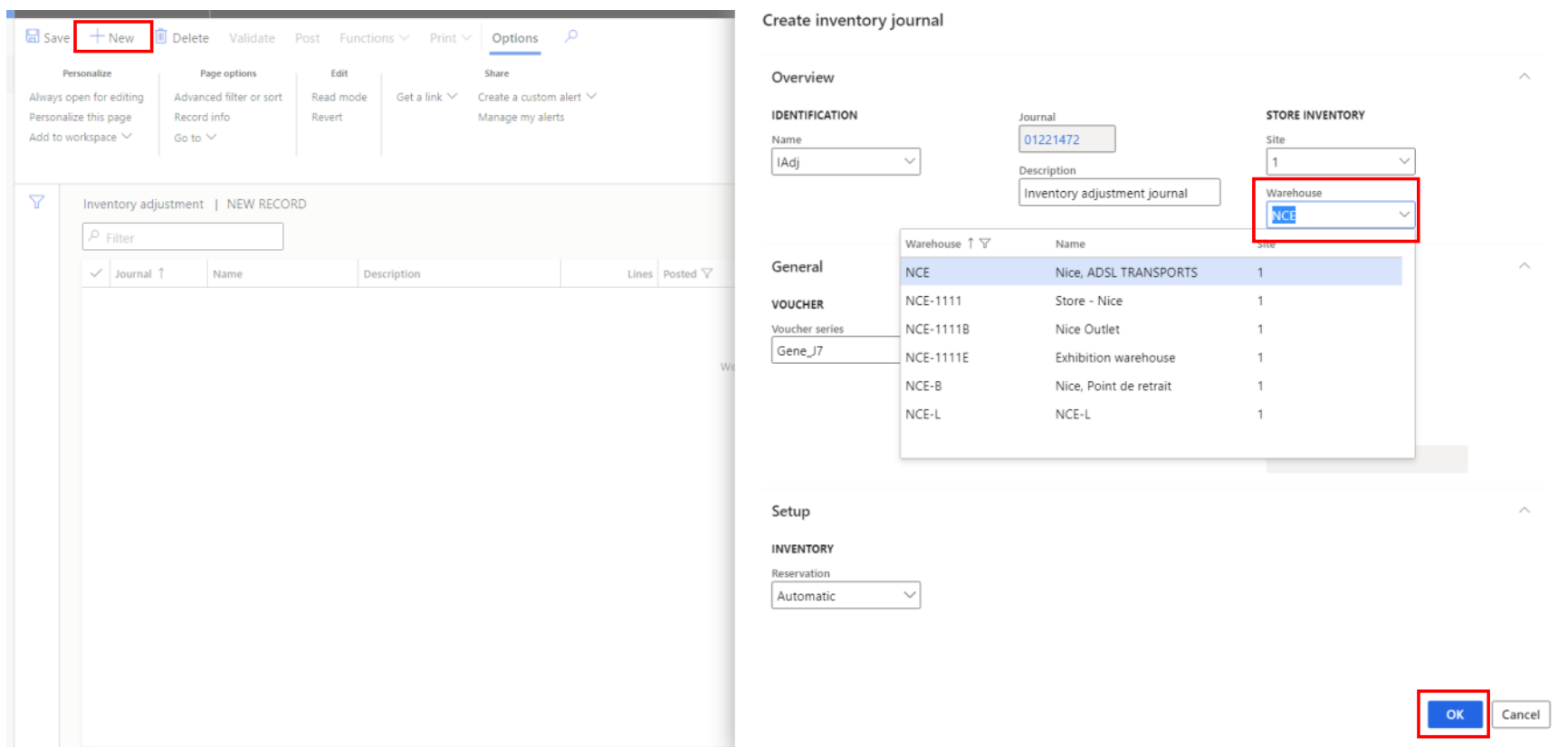
Task: Switch to the Options tab
Action: 514,38
